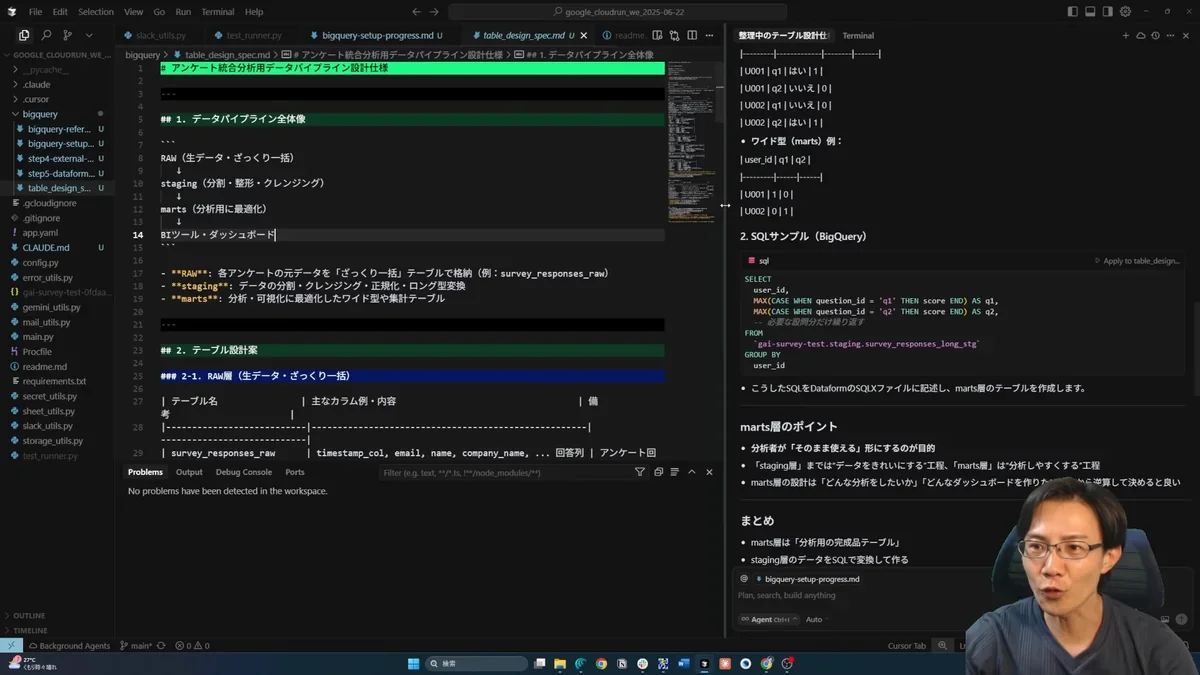Open Windows Start button in taskbar

pyautogui.click(x=414, y=663)
